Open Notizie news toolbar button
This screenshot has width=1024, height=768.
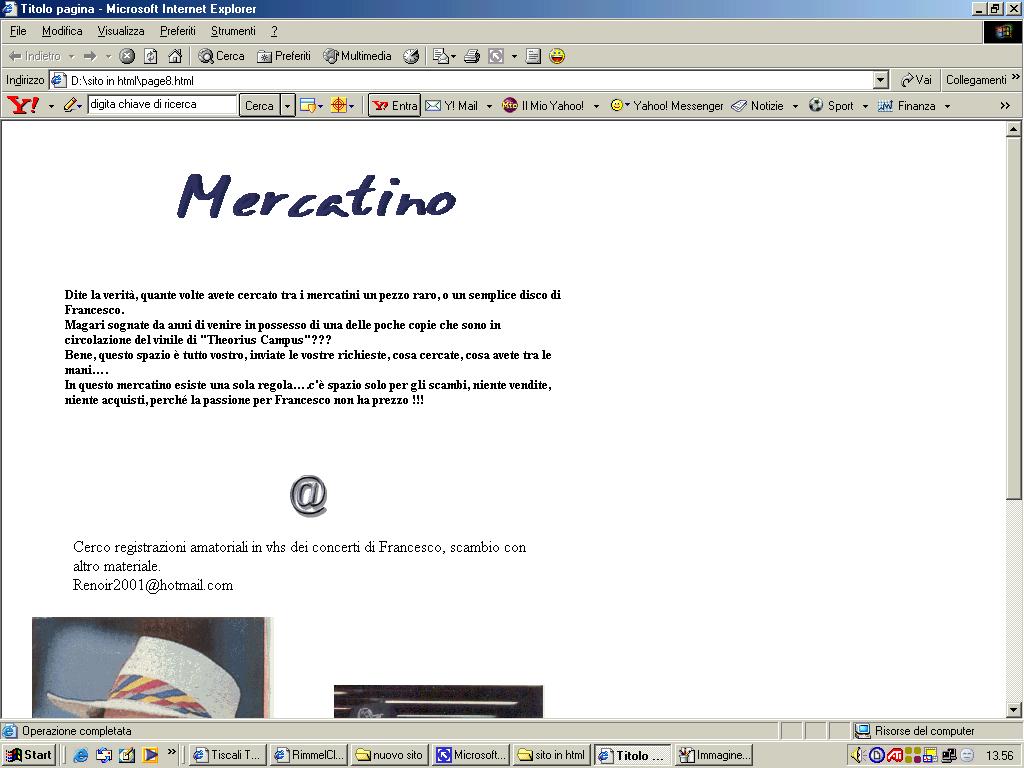coord(758,105)
